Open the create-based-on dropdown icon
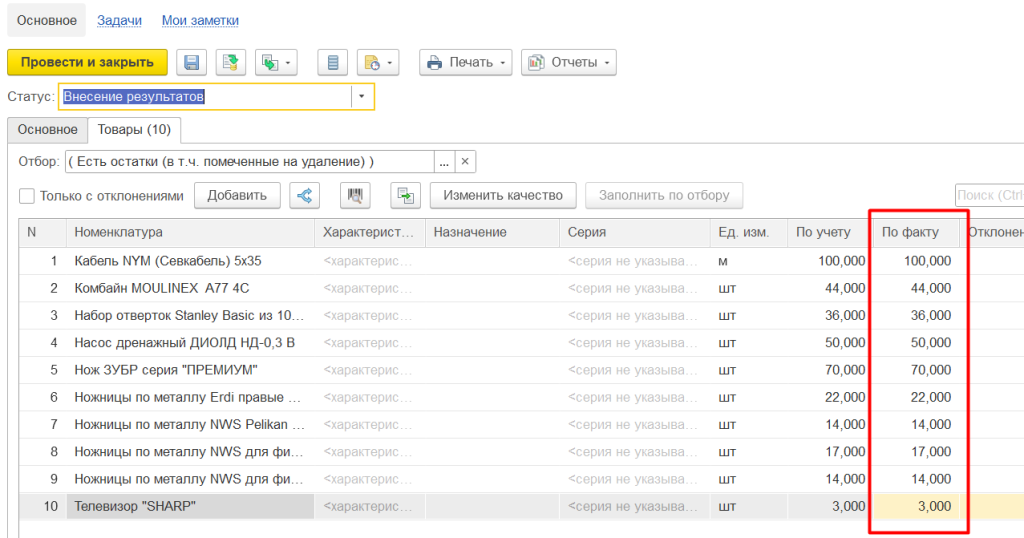This screenshot has height=538, width=1024. (x=276, y=63)
